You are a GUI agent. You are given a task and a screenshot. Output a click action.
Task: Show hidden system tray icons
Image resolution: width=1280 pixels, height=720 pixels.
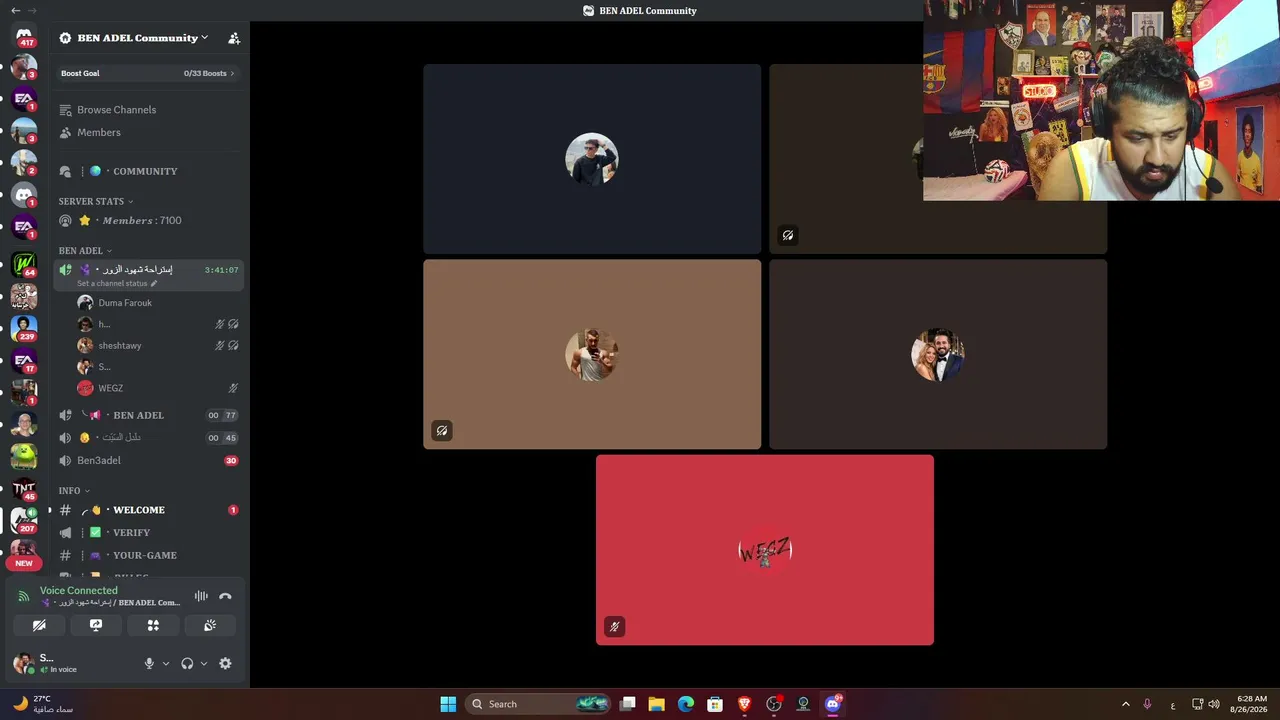coord(1125,704)
